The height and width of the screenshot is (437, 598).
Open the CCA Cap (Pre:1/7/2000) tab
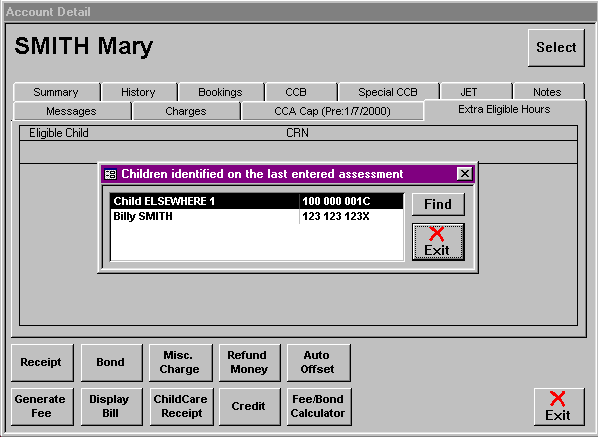pyautogui.click(x=333, y=111)
